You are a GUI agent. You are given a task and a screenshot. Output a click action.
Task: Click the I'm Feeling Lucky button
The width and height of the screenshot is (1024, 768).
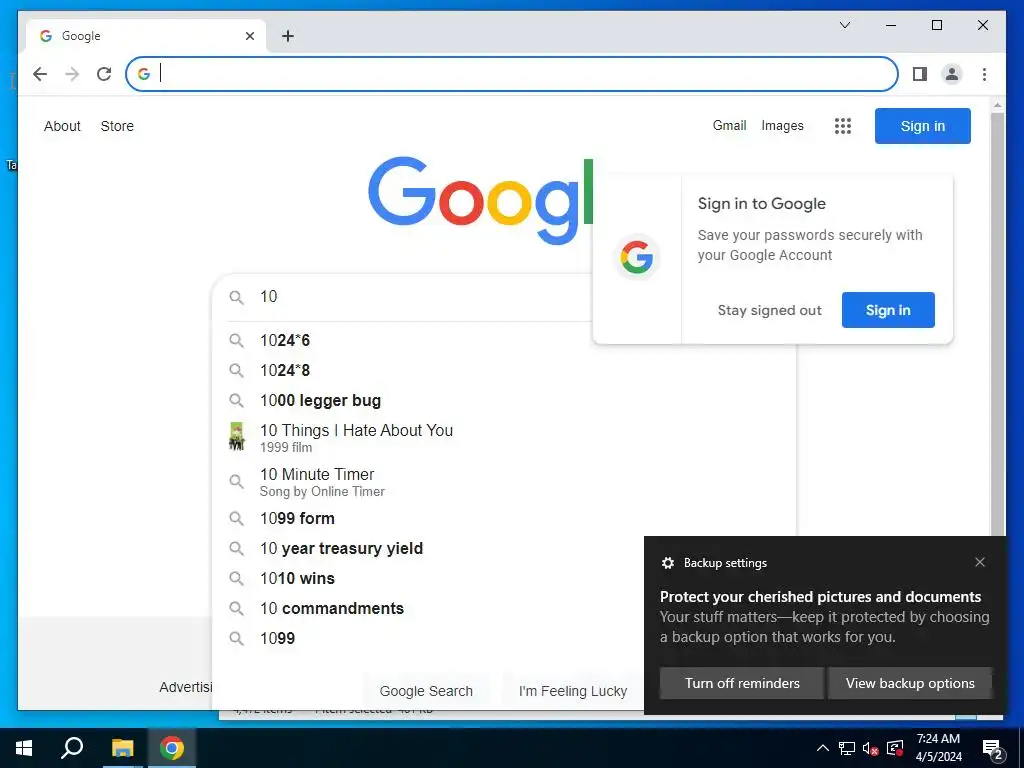573,691
